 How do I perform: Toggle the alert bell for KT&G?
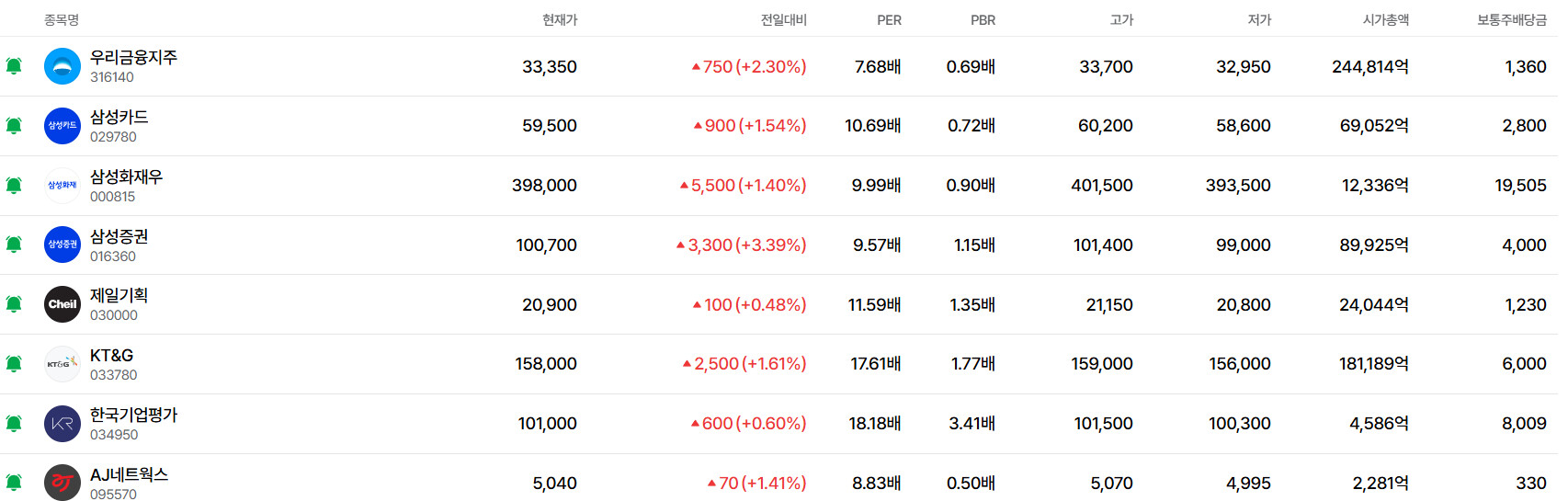pyautogui.click(x=14, y=364)
